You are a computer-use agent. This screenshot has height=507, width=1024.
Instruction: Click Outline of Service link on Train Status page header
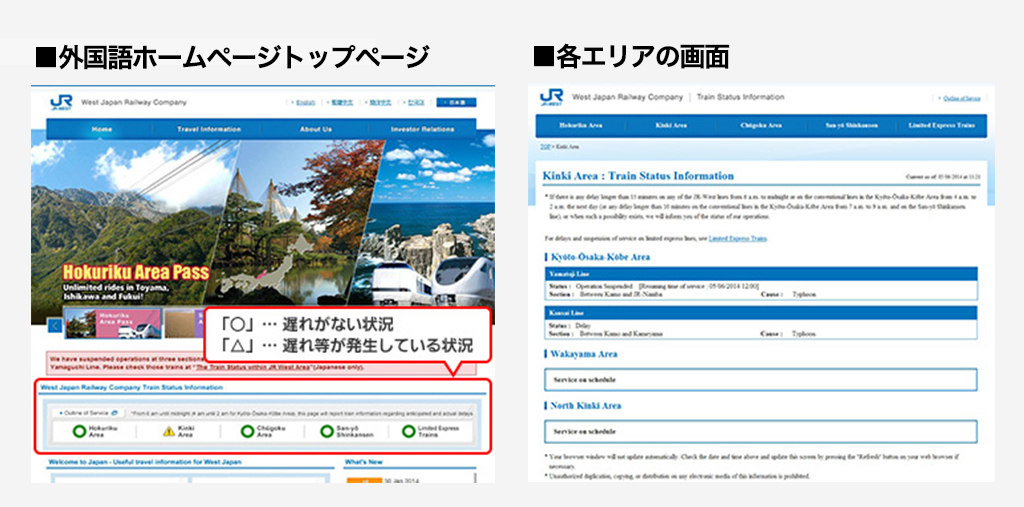[x=961, y=99]
